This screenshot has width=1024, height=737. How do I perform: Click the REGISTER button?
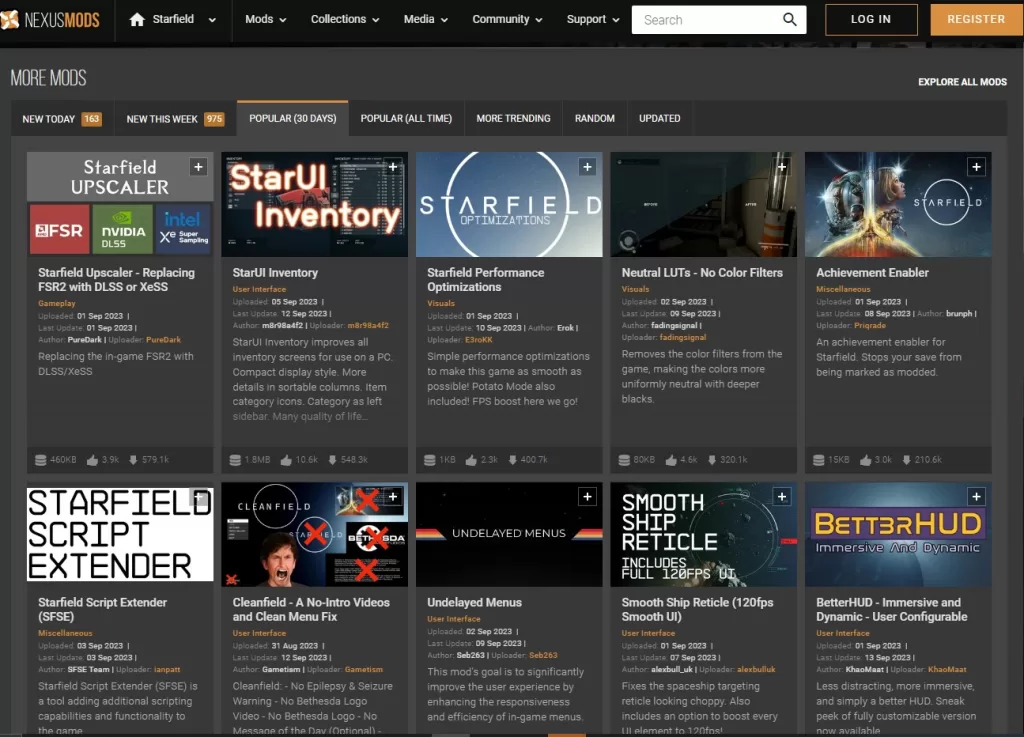pos(976,20)
